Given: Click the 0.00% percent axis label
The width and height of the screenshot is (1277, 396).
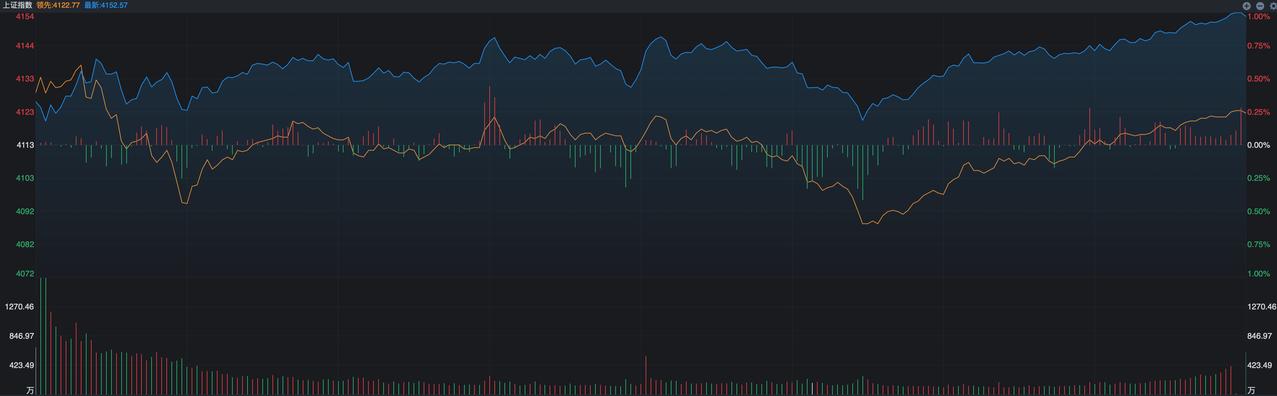Looking at the screenshot, I should click(1259, 145).
